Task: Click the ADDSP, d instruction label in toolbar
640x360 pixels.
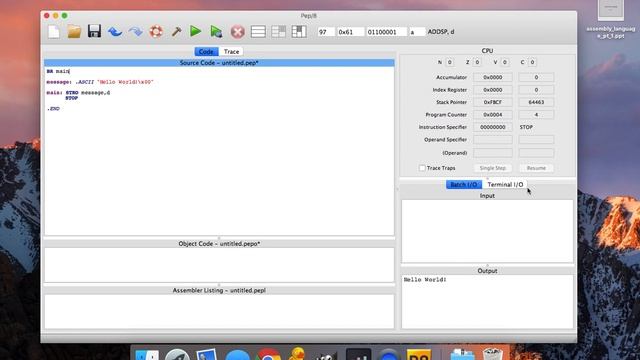Action: pyautogui.click(x=441, y=32)
